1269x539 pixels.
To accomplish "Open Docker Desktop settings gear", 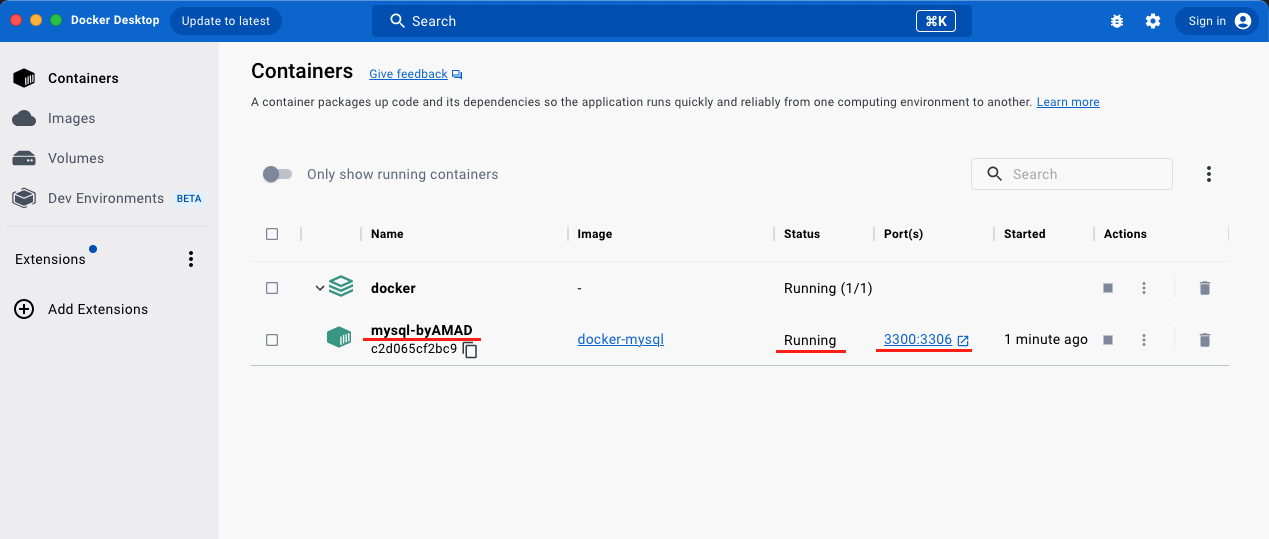I will [x=1153, y=21].
